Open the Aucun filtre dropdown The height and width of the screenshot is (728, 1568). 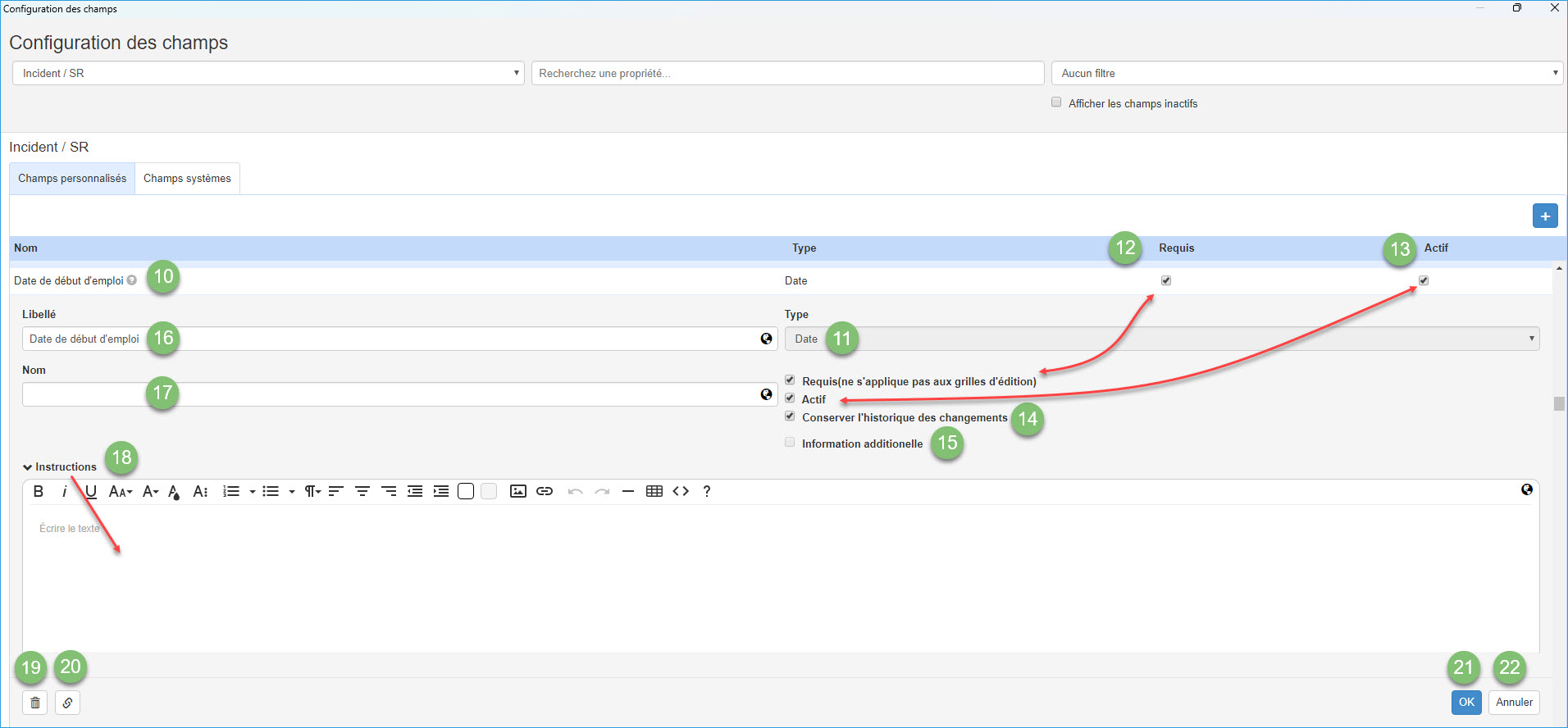point(1306,73)
